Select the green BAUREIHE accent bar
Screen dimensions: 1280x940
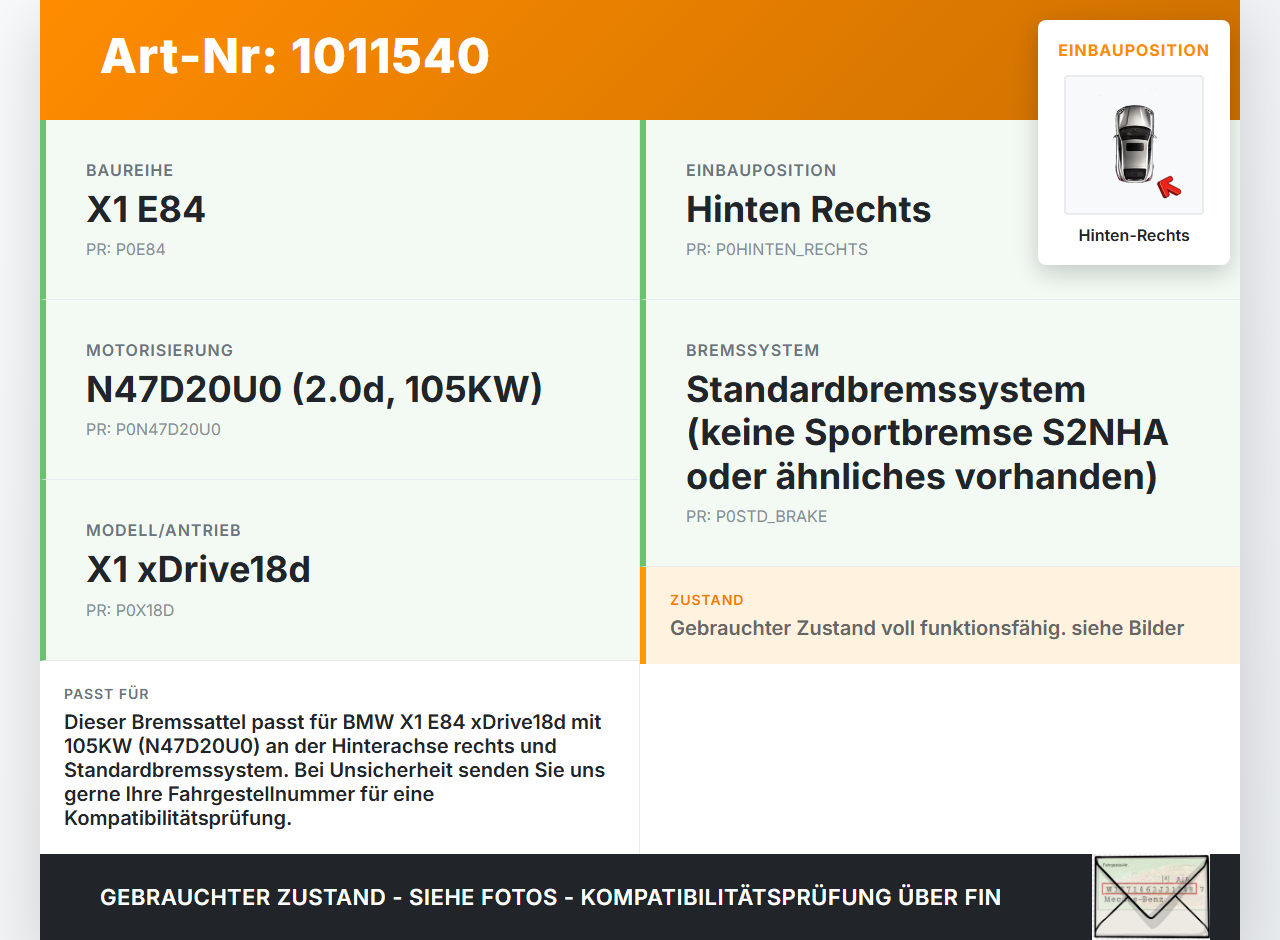(42, 210)
